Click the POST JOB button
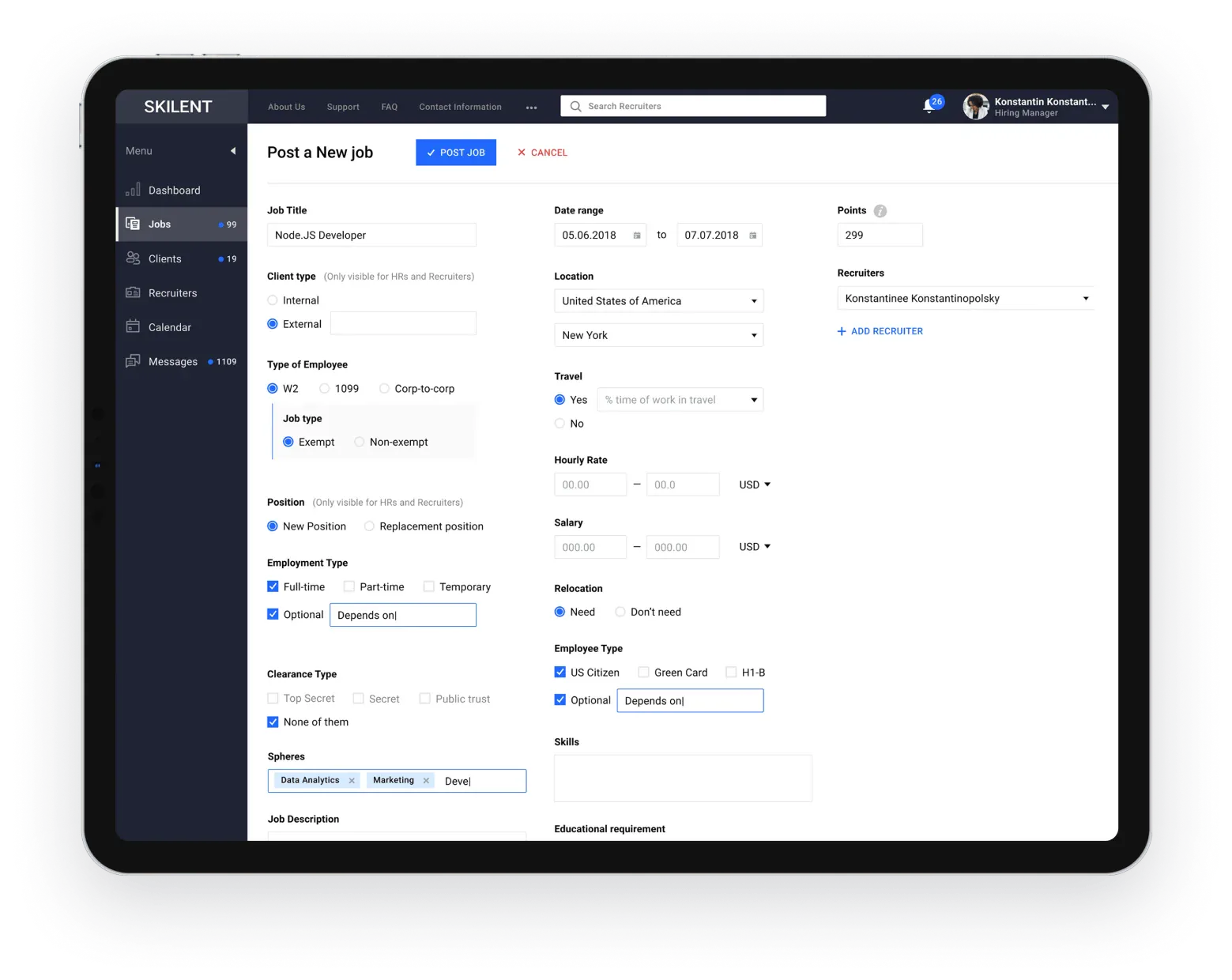Viewport: 1232px width, 980px height. 456,153
